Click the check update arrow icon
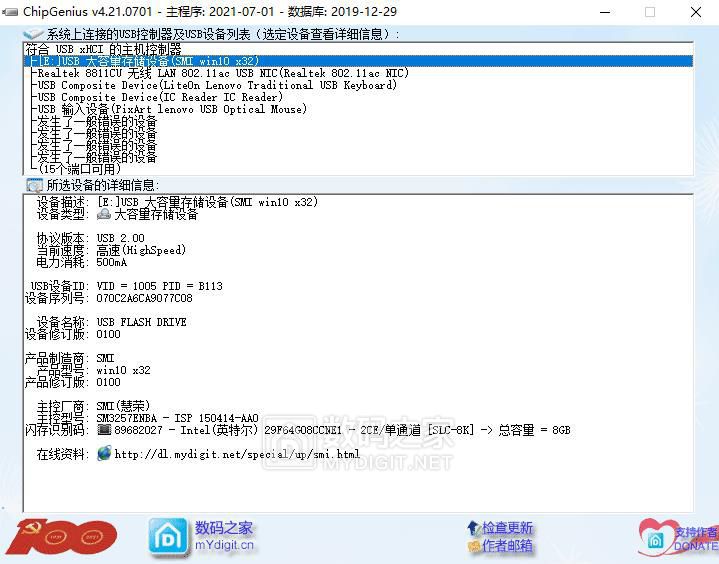This screenshot has width=719, height=564. (473, 528)
